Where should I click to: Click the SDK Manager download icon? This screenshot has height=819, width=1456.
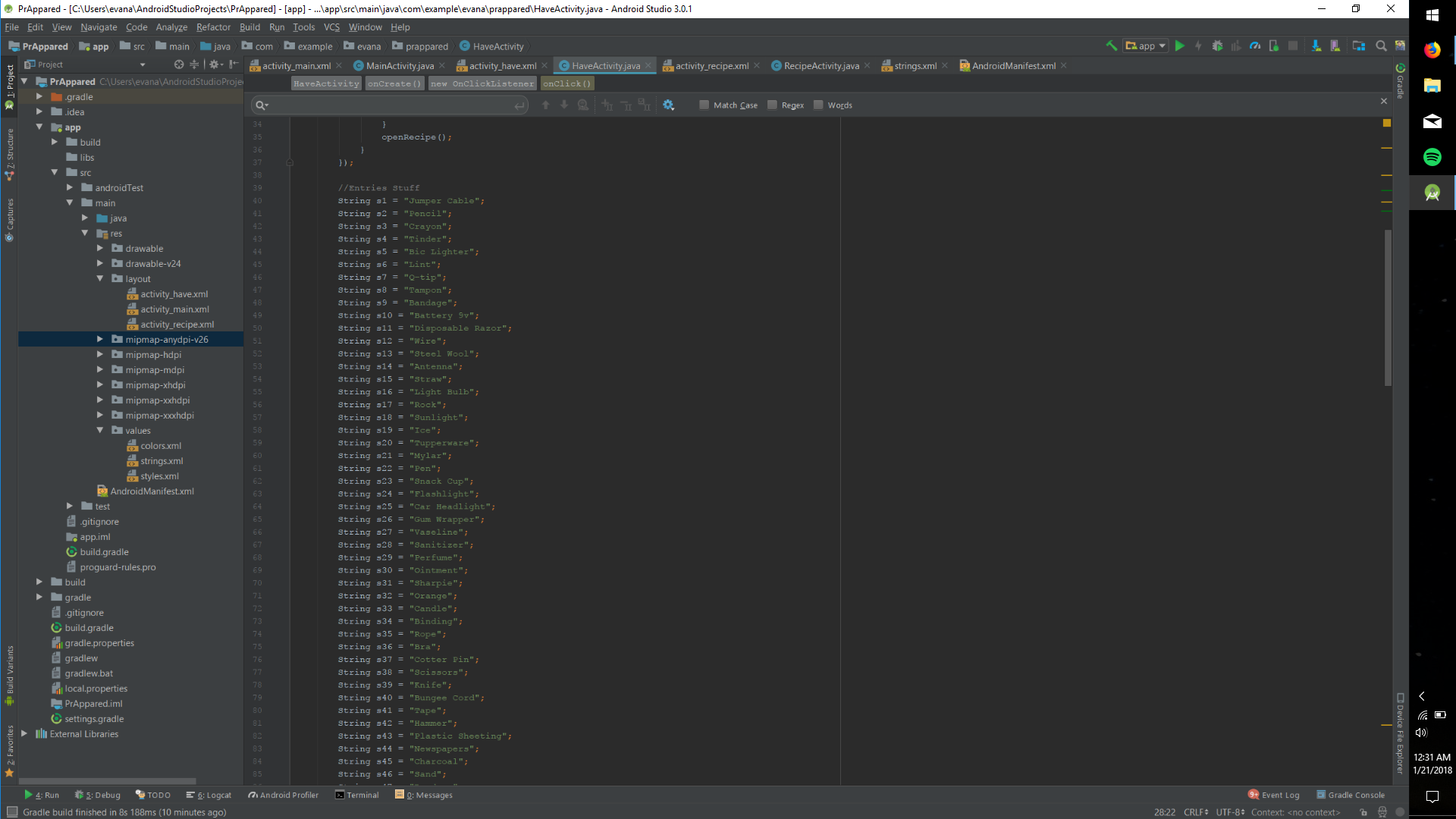pyautogui.click(x=1316, y=46)
